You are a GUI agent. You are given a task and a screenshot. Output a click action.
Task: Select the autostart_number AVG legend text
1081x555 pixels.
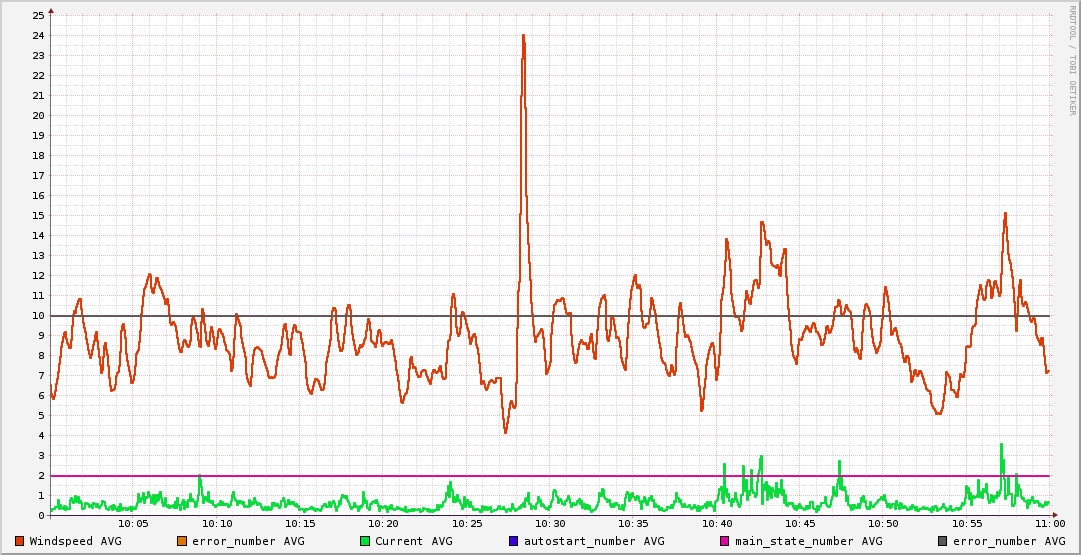point(594,541)
